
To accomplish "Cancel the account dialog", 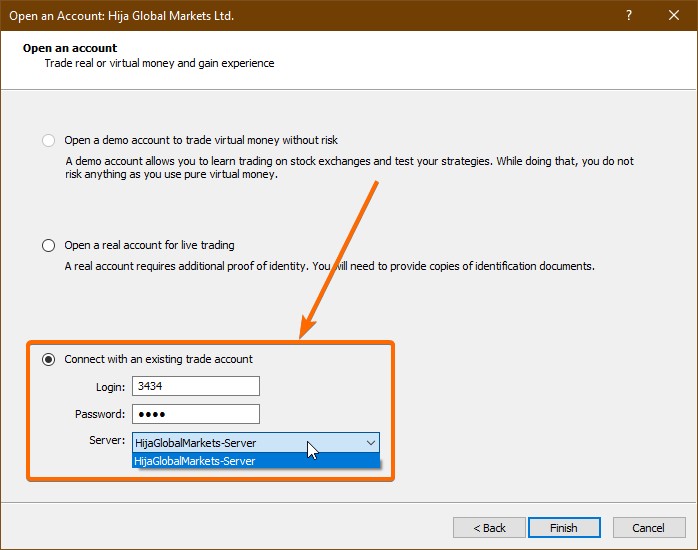I will pyautogui.click(x=649, y=528).
